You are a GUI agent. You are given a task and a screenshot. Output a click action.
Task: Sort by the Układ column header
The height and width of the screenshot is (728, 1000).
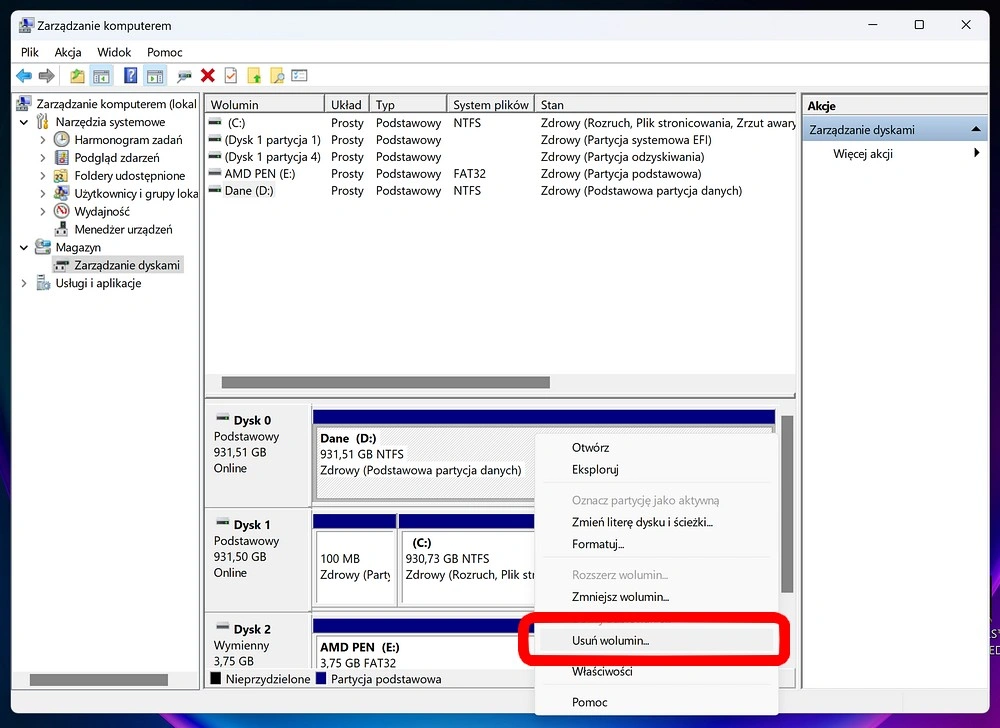346,105
